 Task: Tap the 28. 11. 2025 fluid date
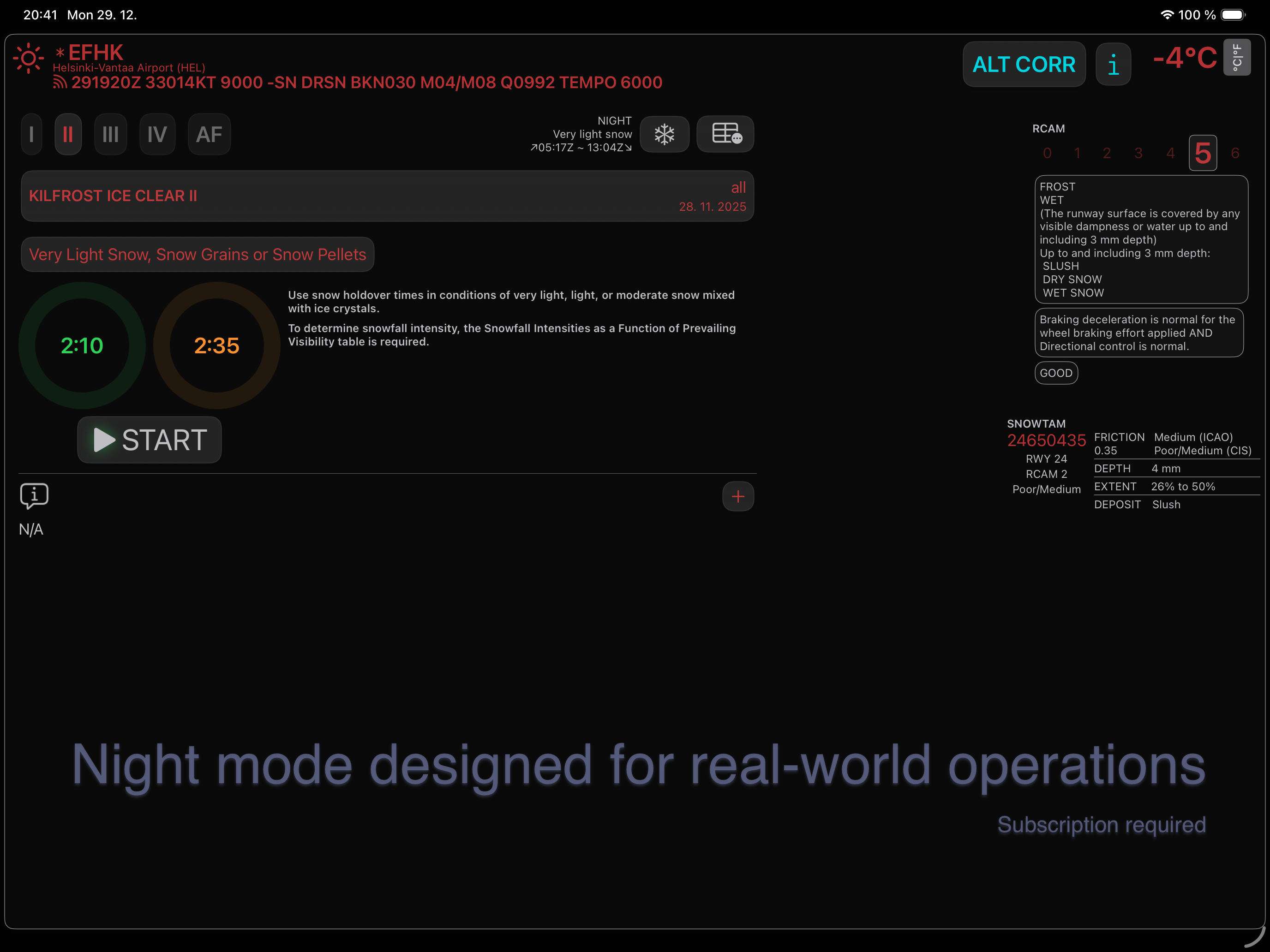(x=713, y=207)
